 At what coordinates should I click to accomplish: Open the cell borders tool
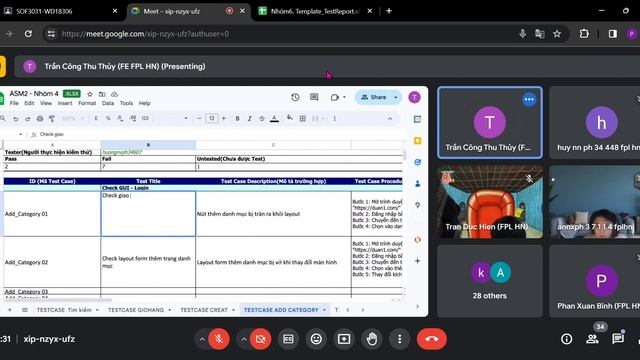click(x=302, y=118)
